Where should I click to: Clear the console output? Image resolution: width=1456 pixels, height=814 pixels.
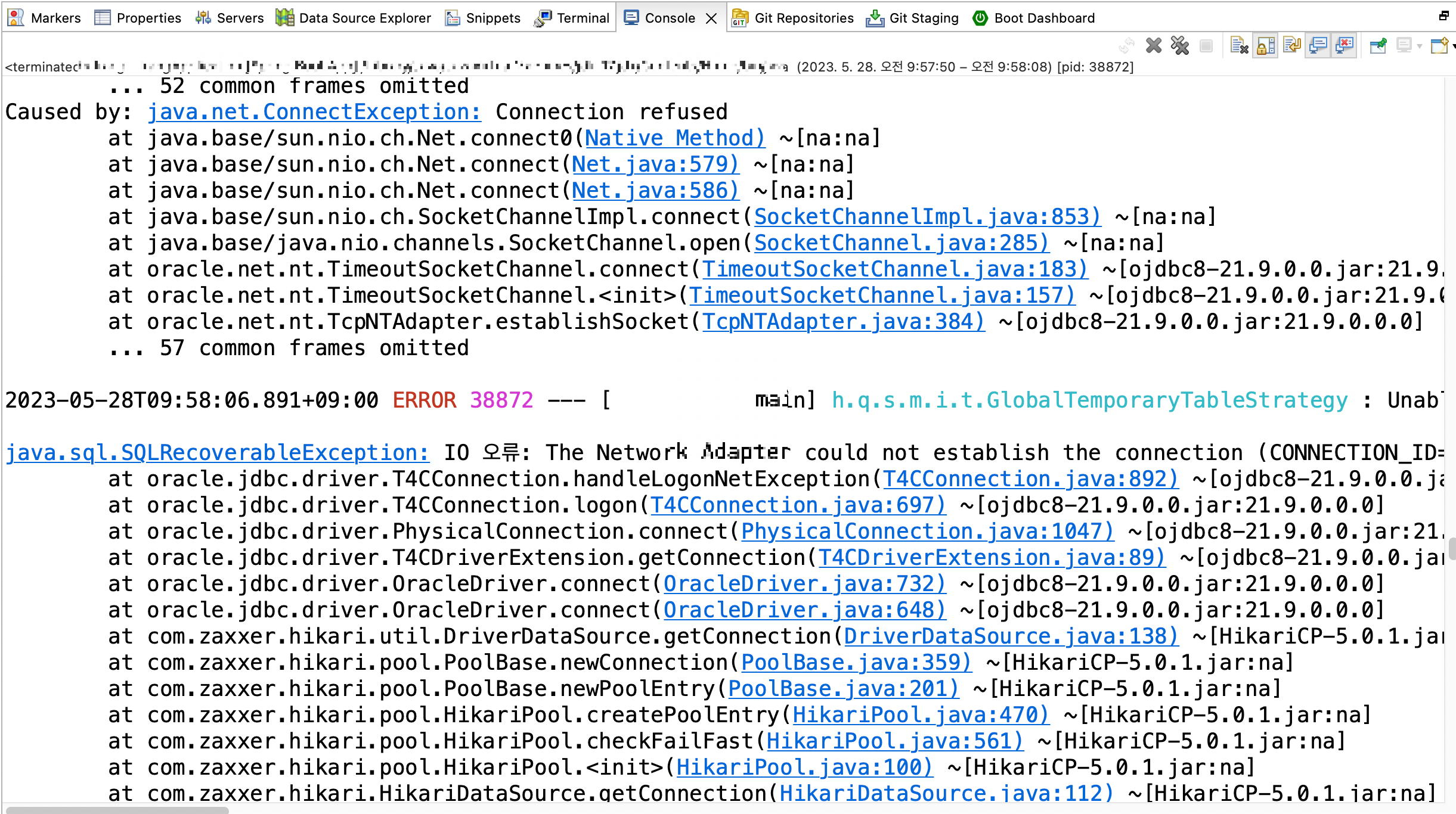pos(1239,45)
